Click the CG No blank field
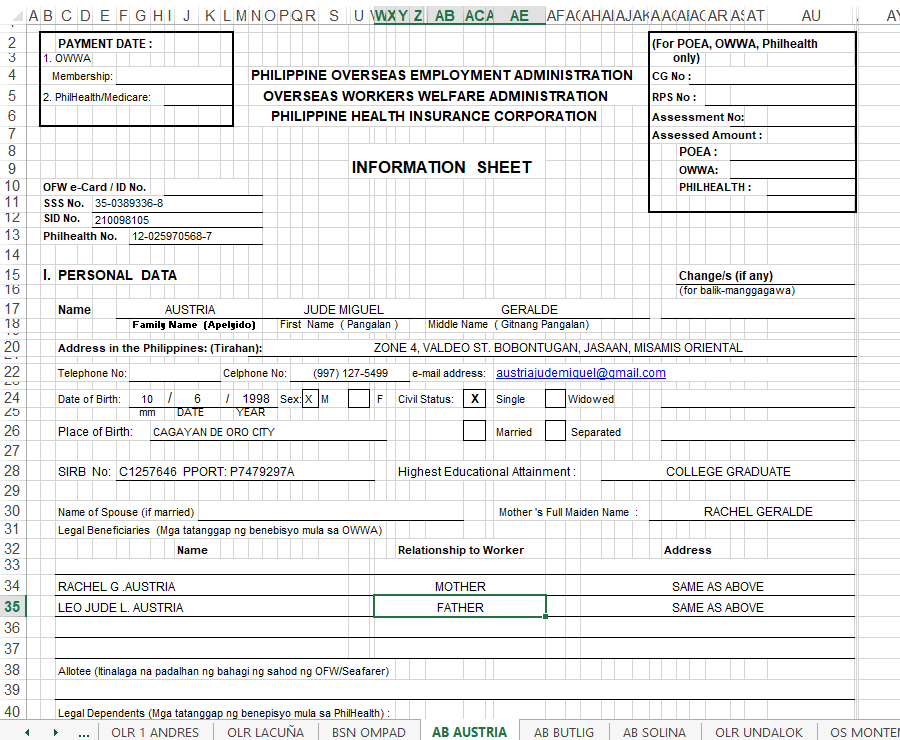Image resolution: width=900 pixels, height=740 pixels. (772, 76)
